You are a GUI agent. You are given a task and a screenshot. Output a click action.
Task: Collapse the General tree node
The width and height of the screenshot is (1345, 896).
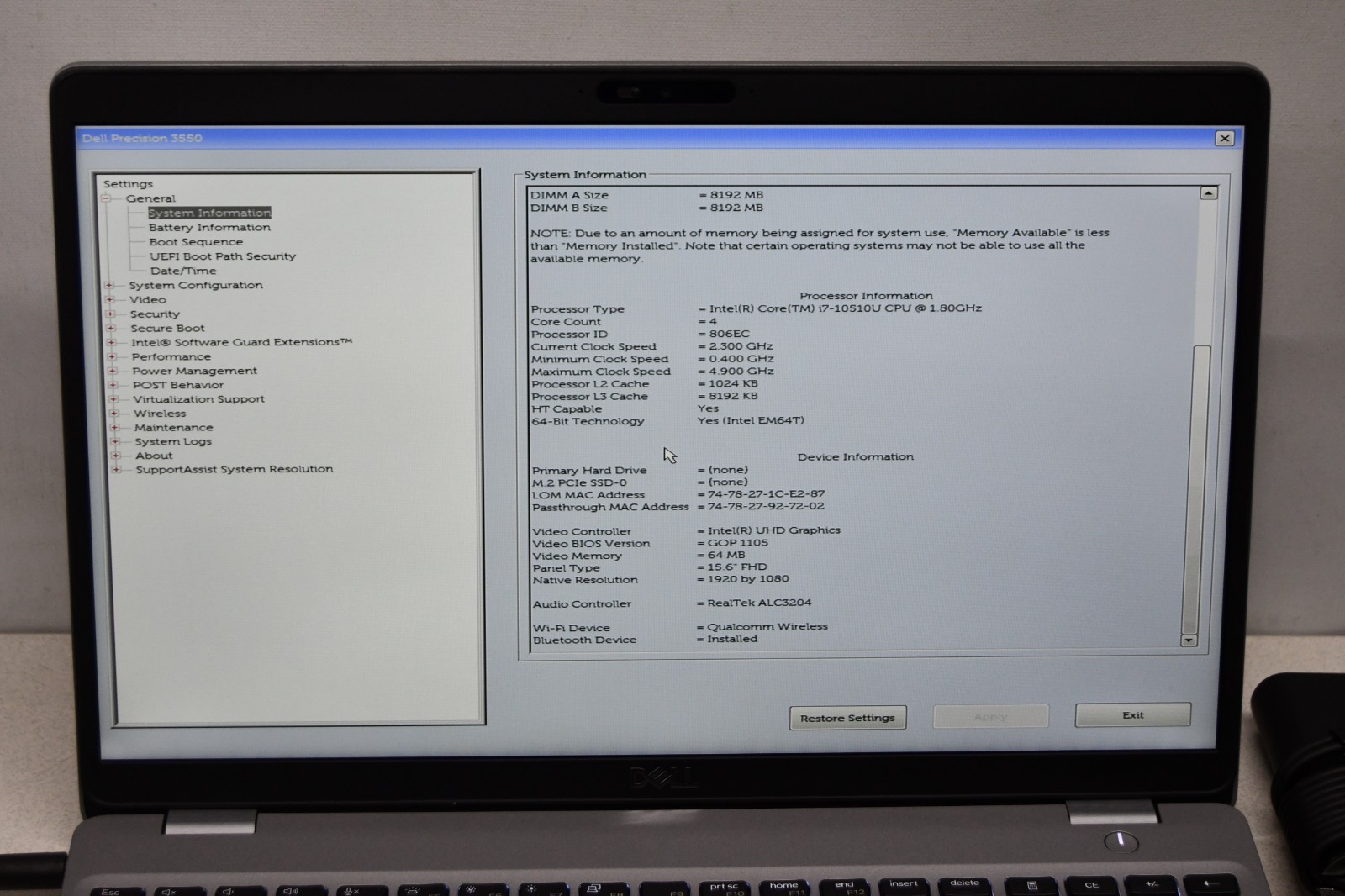click(106, 198)
